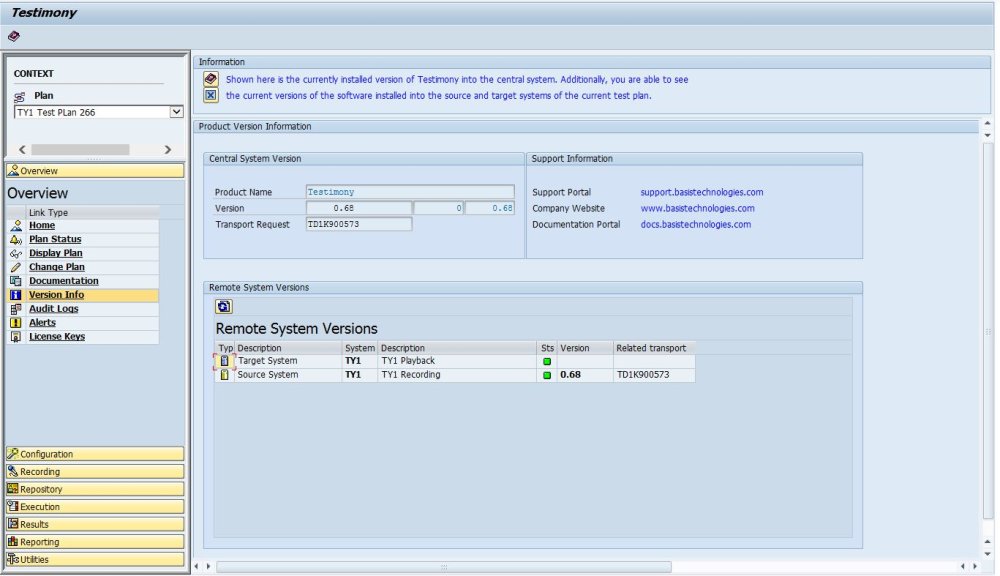Viewport: 1000px width, 576px height.
Task: Close the Information panel with X icon
Action: tap(211, 96)
